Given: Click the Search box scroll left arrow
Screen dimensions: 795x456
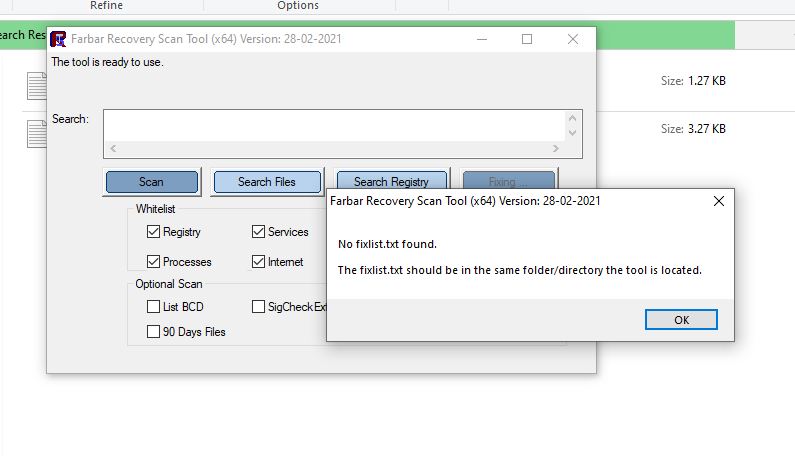Looking at the screenshot, I should (x=113, y=148).
